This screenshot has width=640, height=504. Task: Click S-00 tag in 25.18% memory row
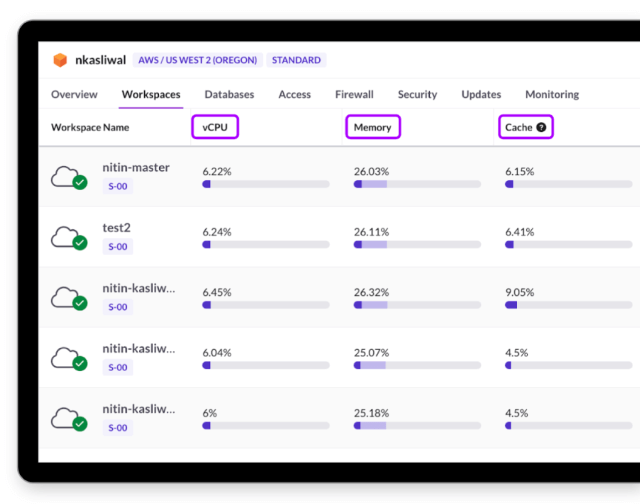point(118,428)
